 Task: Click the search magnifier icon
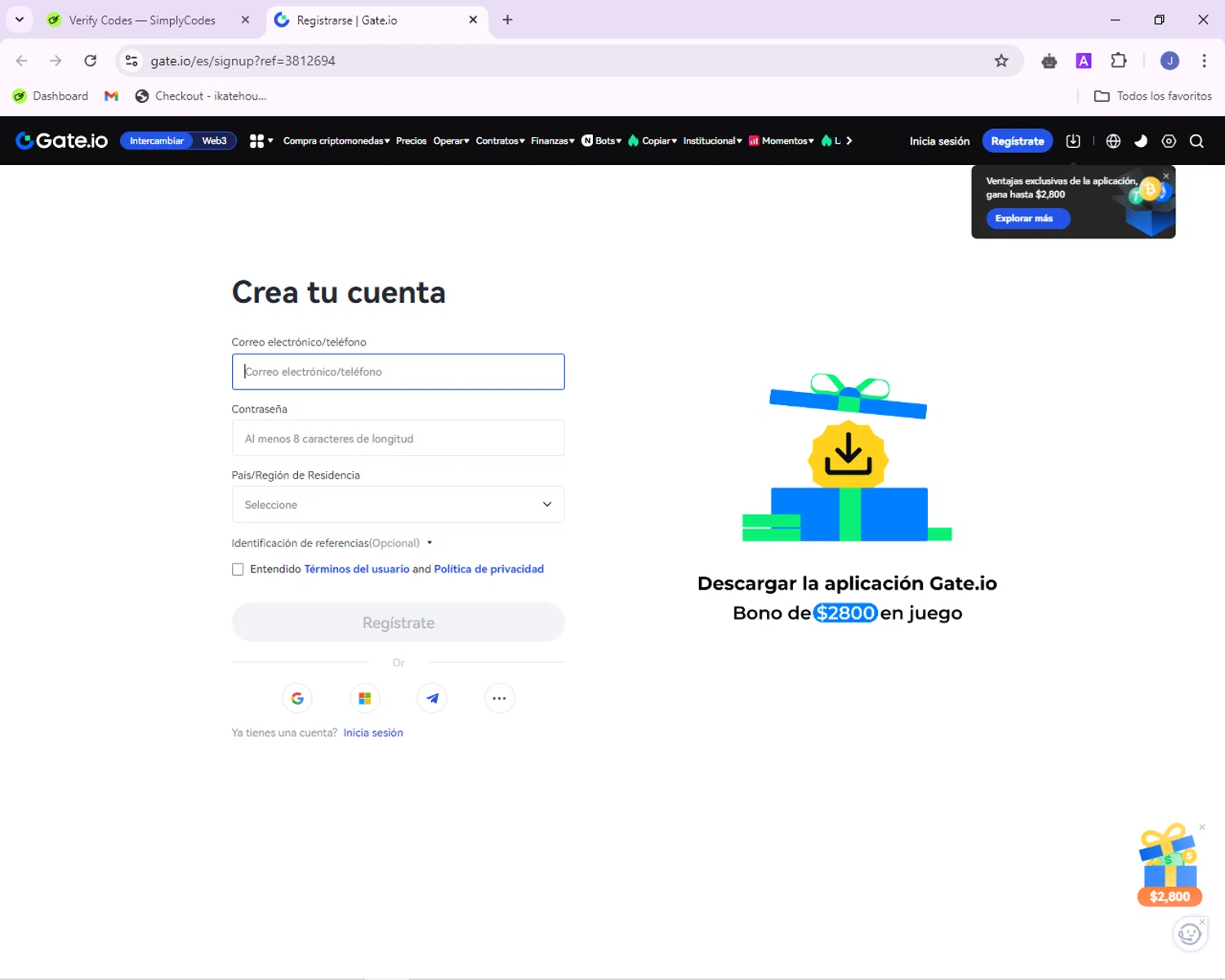click(1196, 140)
